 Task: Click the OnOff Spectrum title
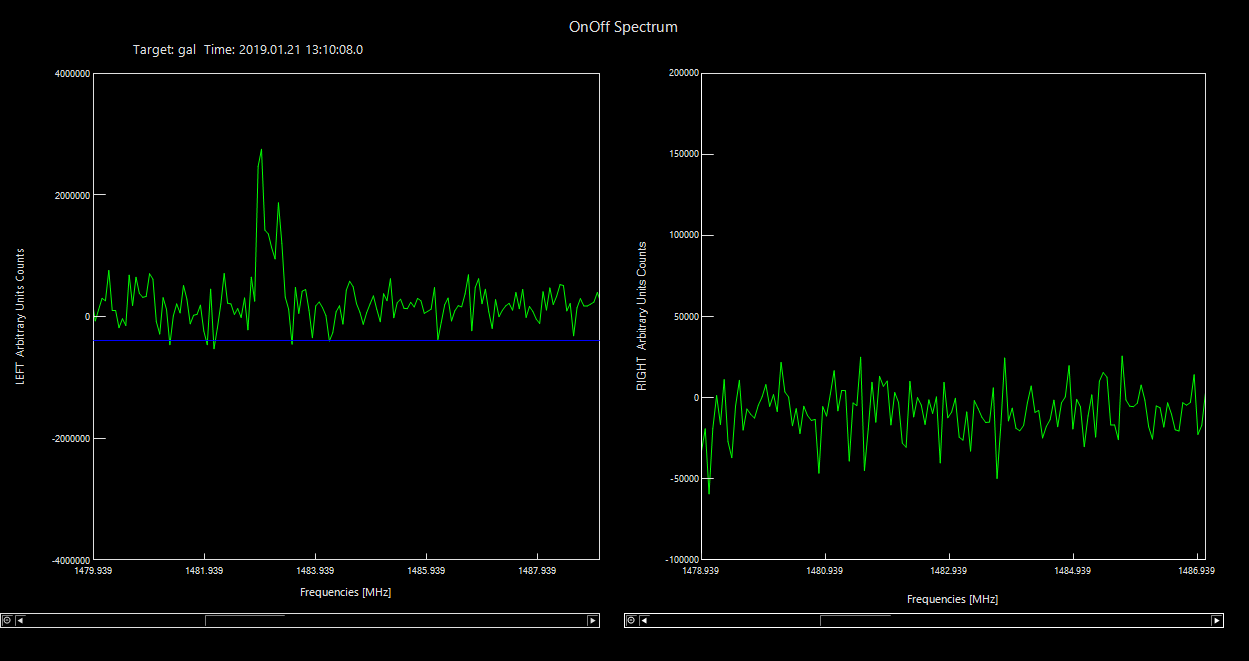623,27
